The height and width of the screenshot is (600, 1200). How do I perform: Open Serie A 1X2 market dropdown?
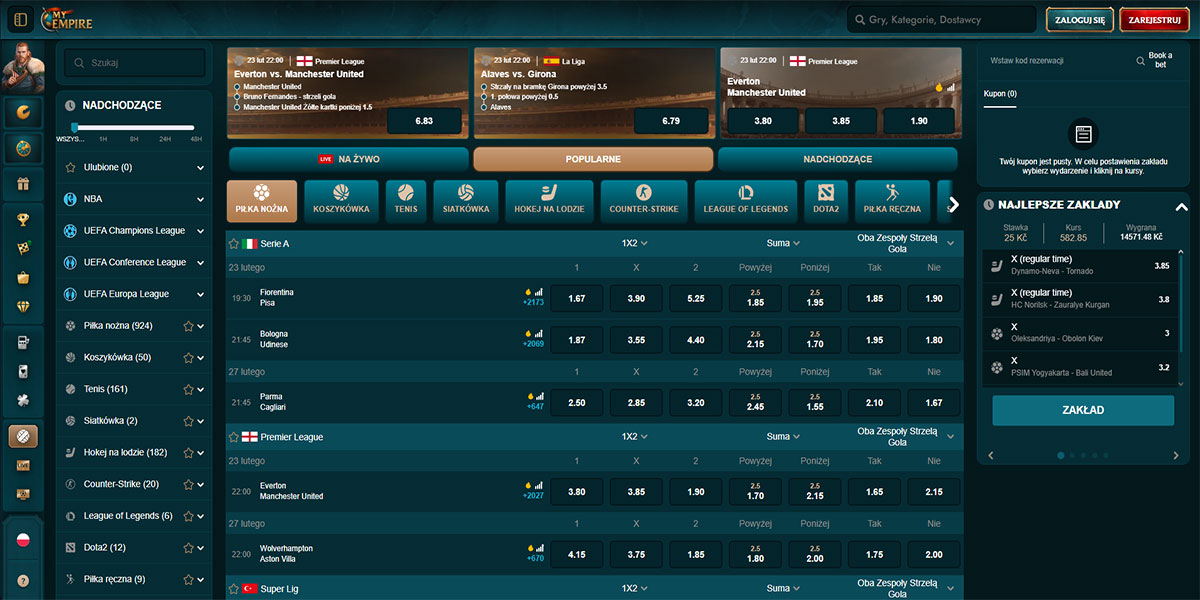[634, 243]
